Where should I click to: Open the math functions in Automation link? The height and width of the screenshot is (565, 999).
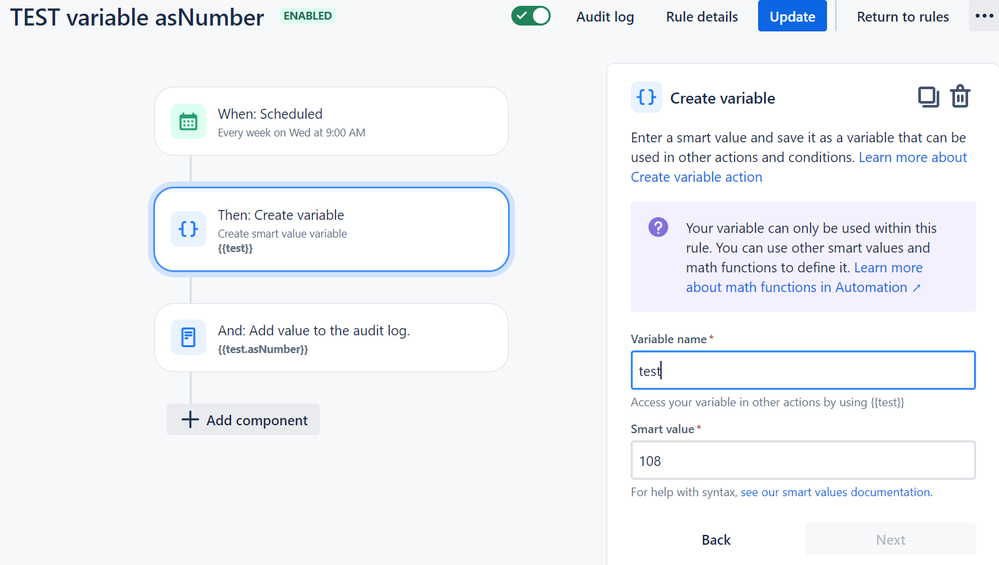(797, 287)
